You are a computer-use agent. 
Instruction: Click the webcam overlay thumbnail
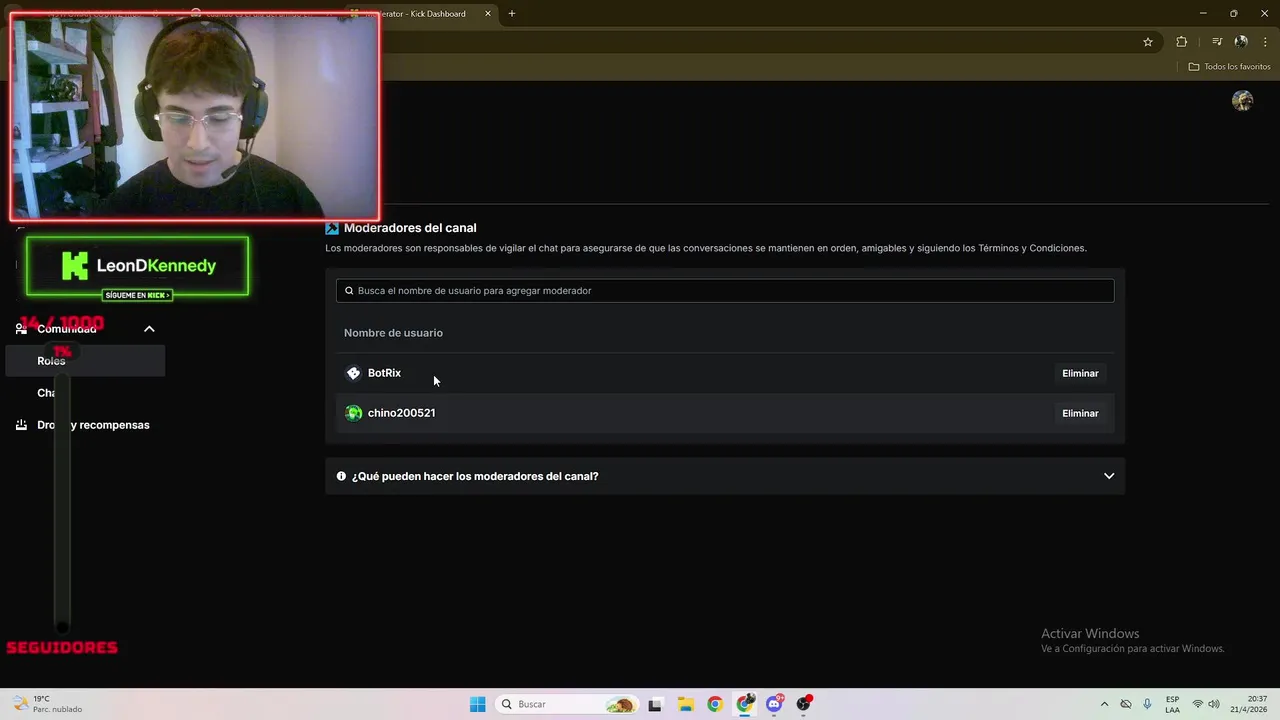195,117
